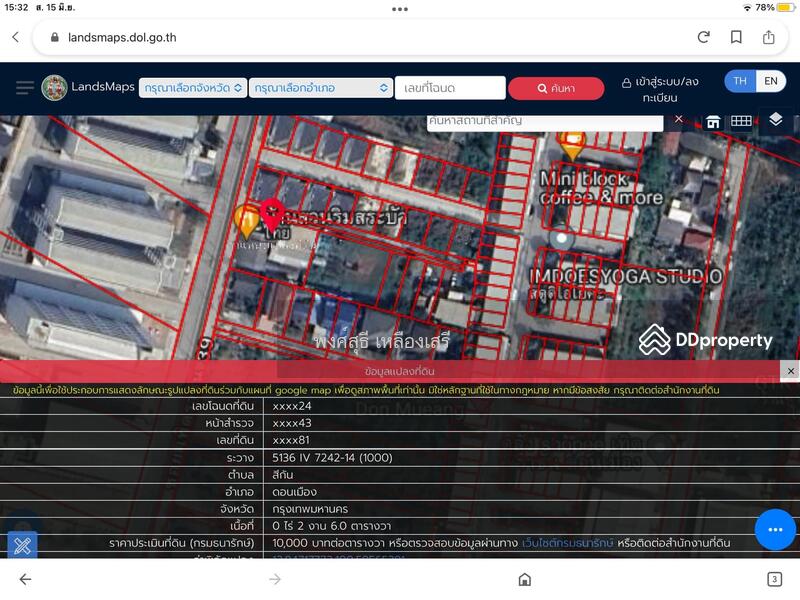Switch language to TH
The image size is (800, 600).
click(740, 82)
